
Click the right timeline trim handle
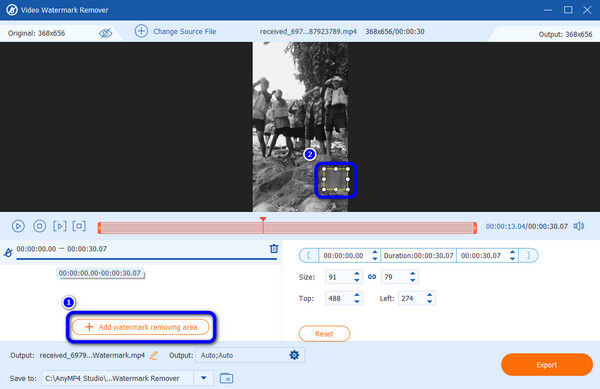tap(475, 228)
